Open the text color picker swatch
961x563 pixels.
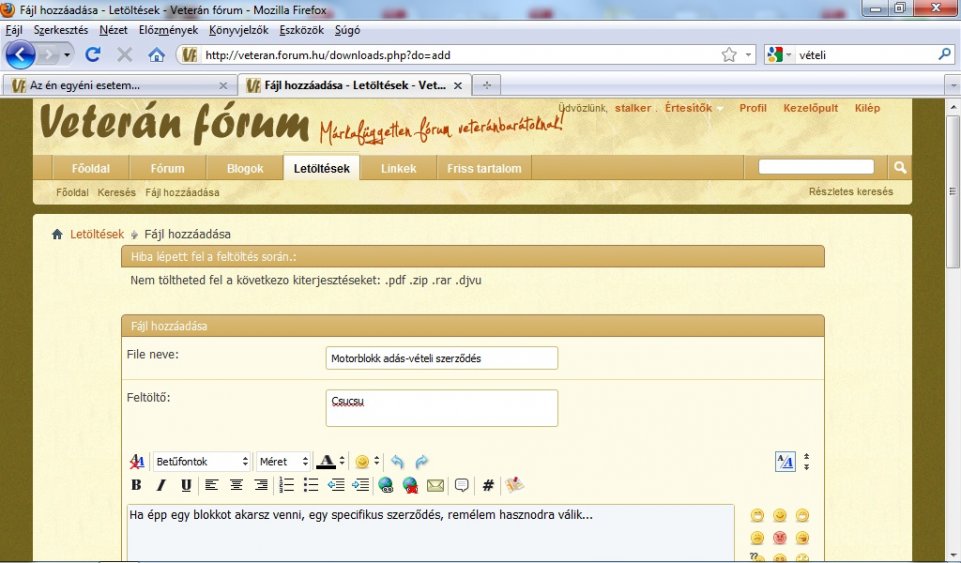click(326, 462)
